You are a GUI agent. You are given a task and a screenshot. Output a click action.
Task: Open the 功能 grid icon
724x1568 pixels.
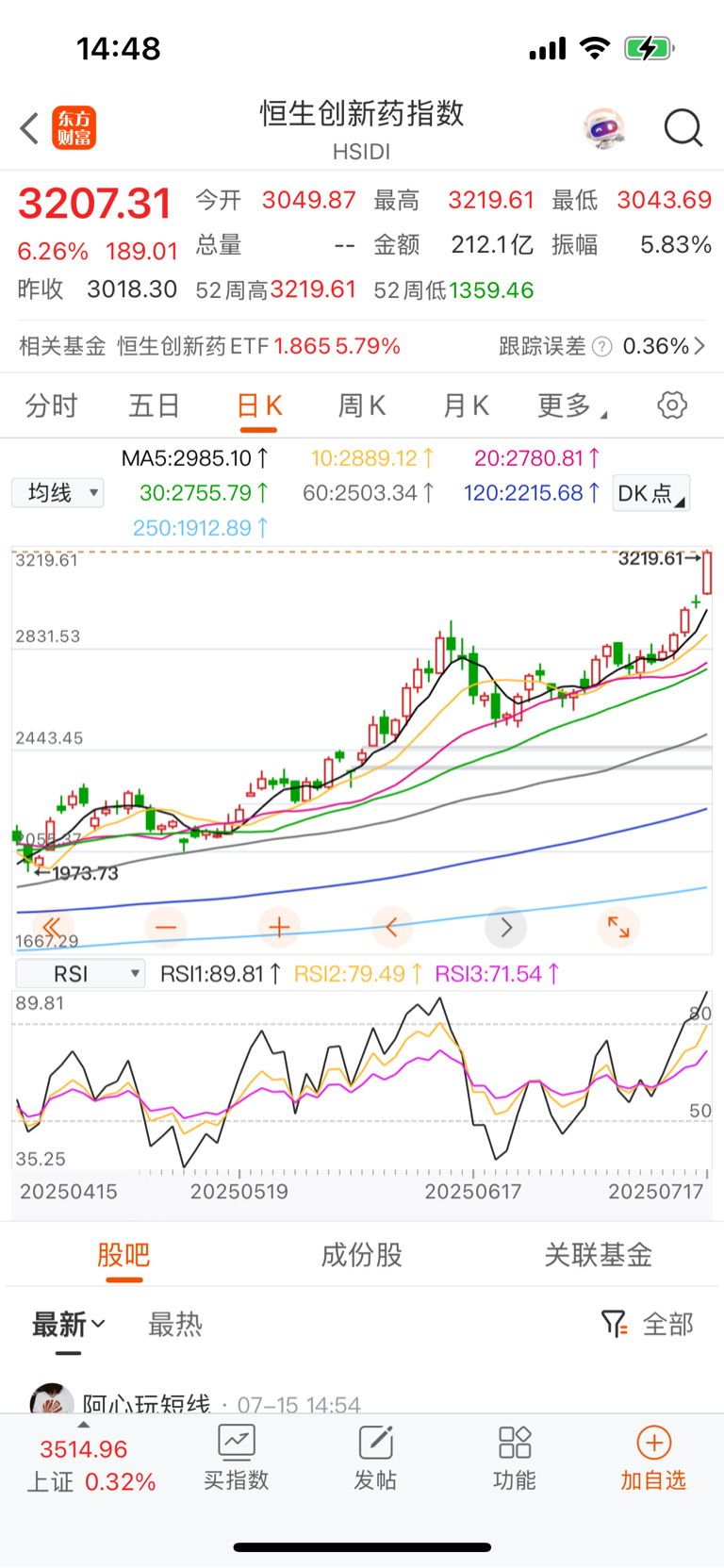[515, 1442]
